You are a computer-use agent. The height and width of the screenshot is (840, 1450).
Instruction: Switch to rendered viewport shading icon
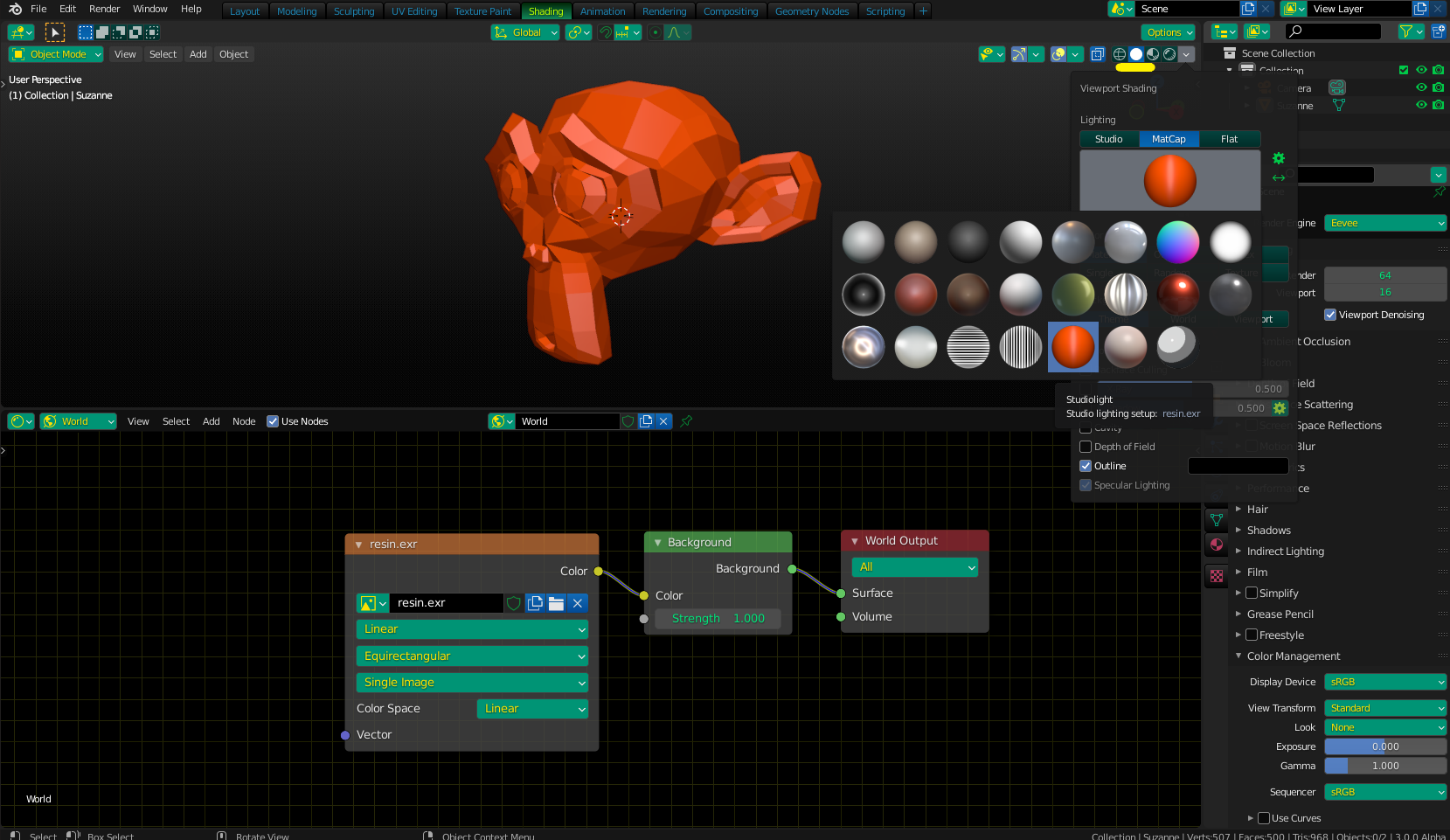click(x=1169, y=54)
